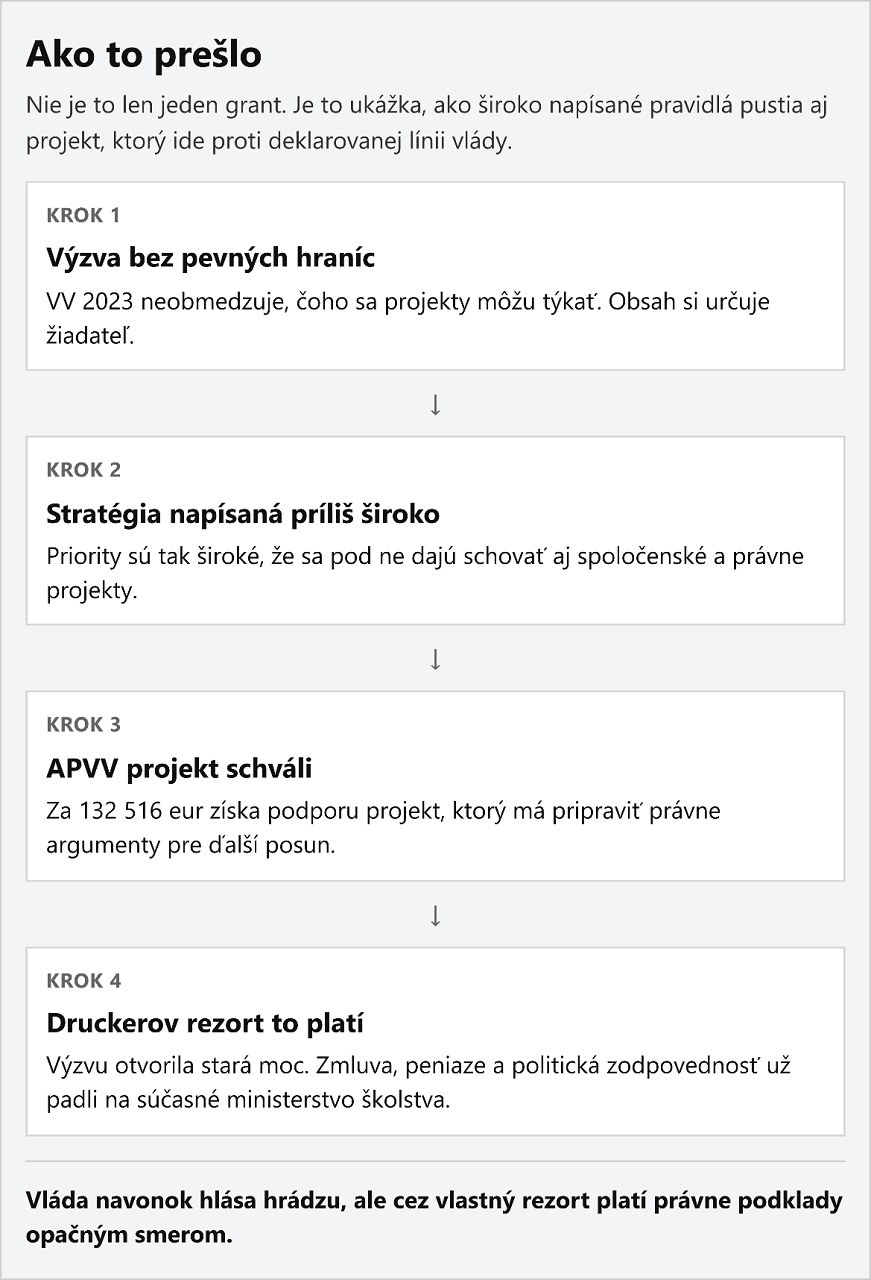This screenshot has height=1280, width=871.
Task: Click the arrow between Krok 3 and Krok 4
Action: click(x=435, y=915)
